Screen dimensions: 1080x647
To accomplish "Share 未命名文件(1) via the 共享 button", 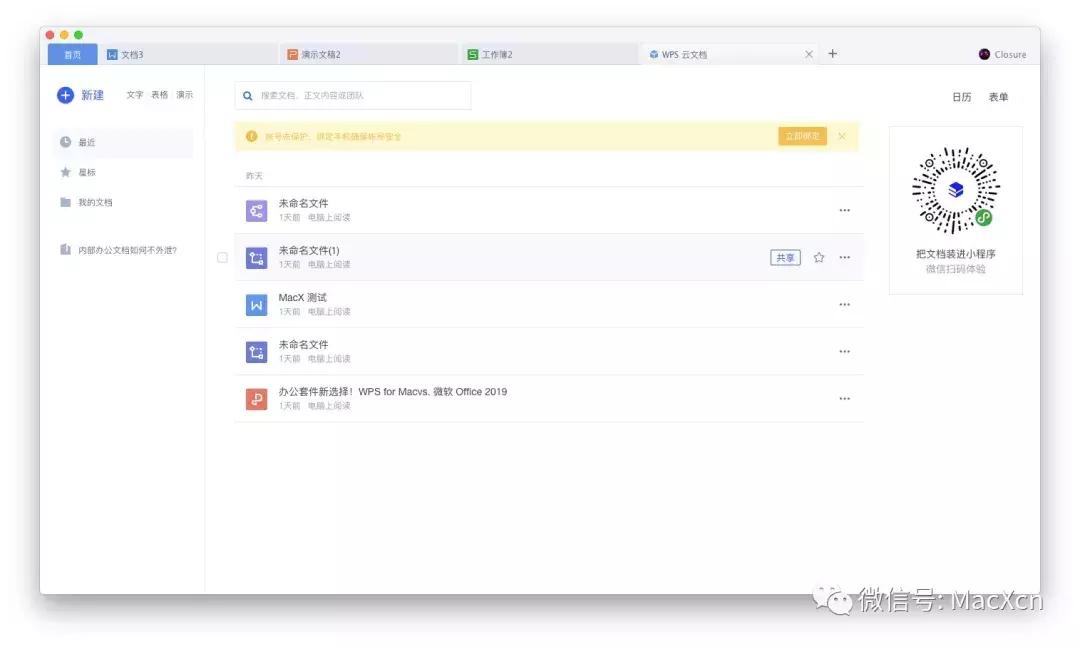I will [784, 257].
